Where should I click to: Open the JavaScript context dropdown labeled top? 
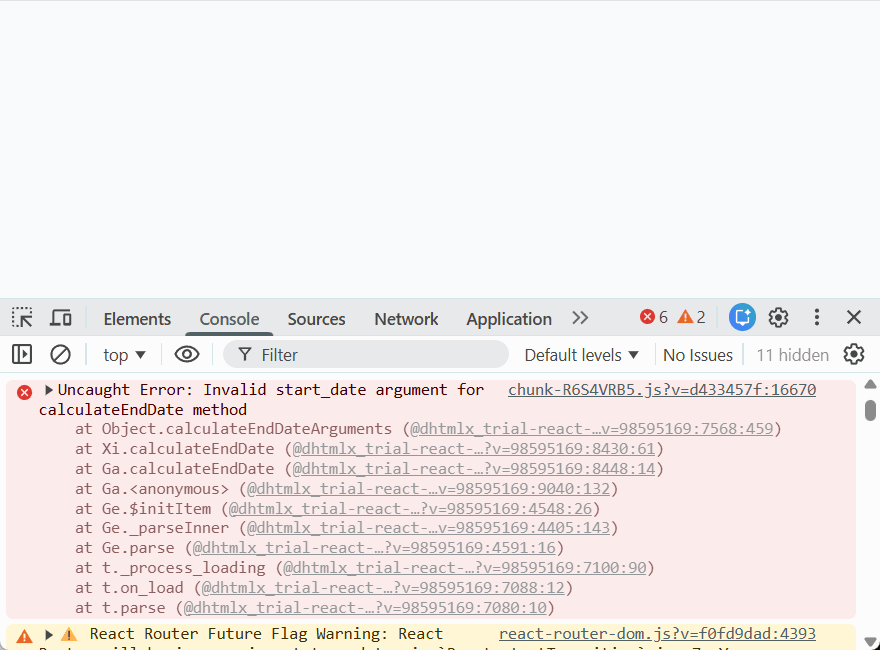[122, 354]
